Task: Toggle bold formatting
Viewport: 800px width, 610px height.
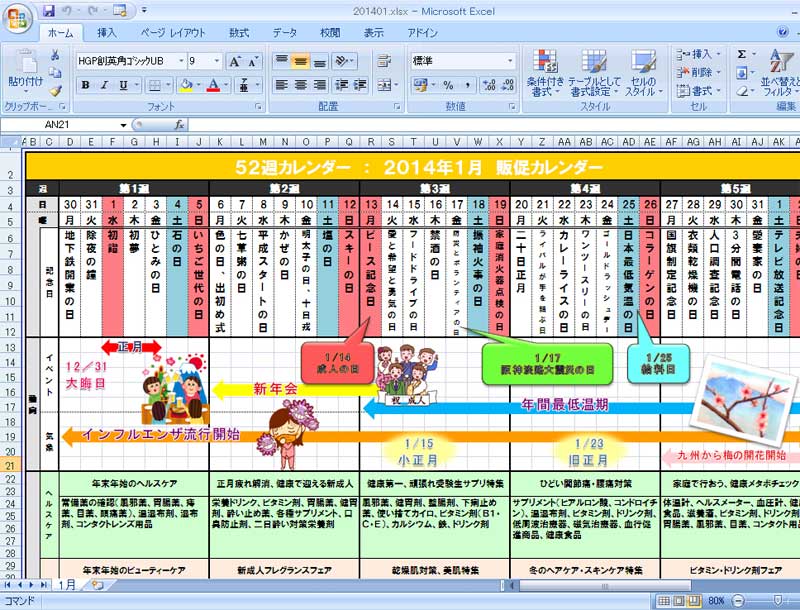Action: pyautogui.click(x=85, y=85)
